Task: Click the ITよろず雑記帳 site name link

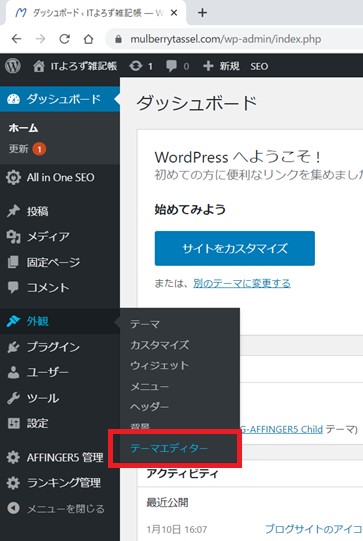Action: point(84,66)
